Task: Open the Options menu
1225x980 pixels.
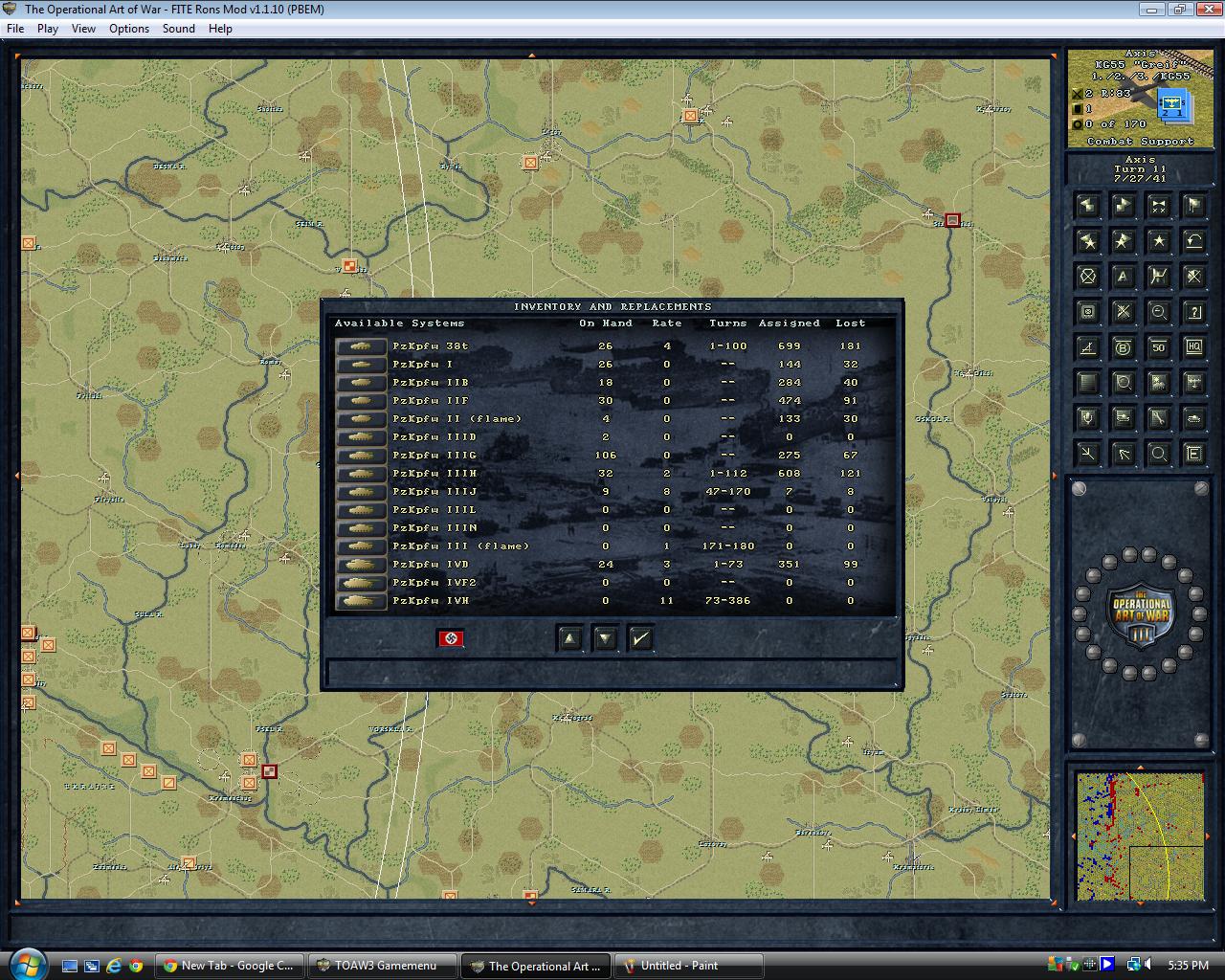Action: pyautogui.click(x=129, y=29)
